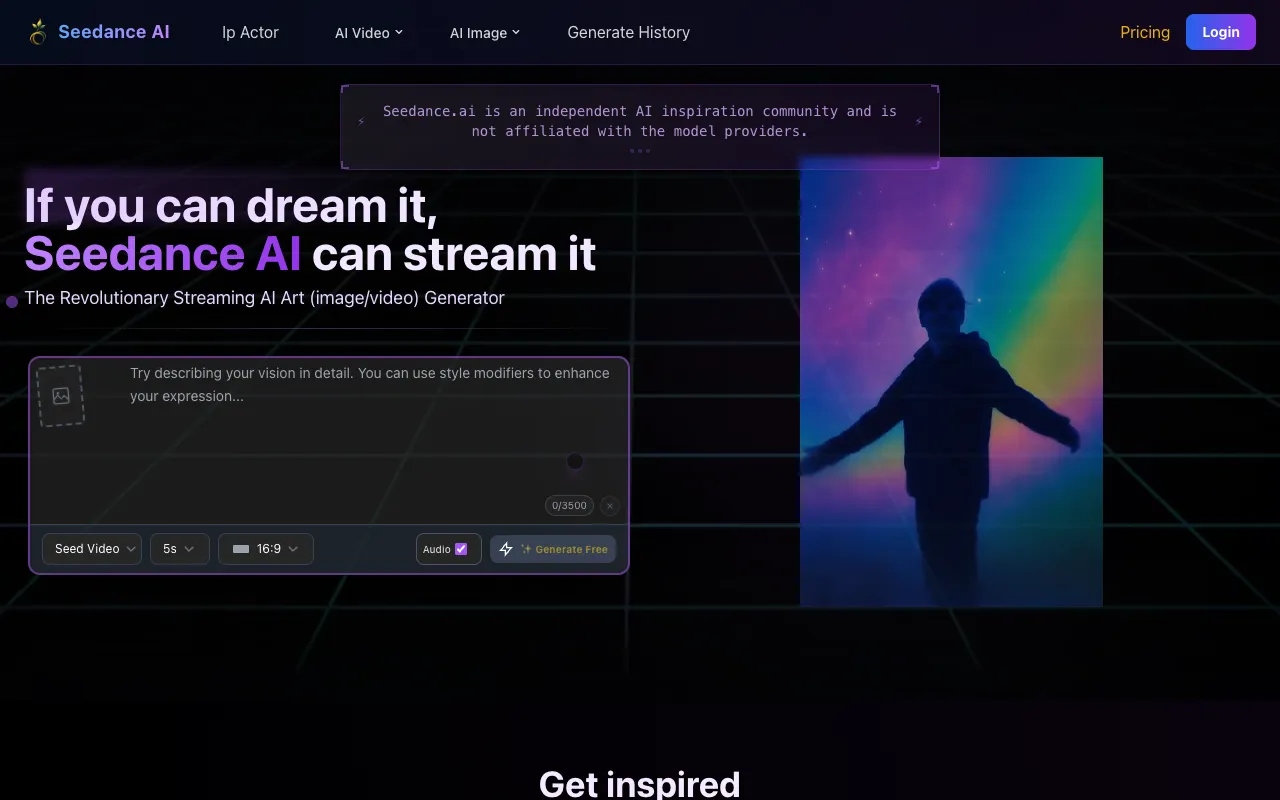
Task: Toggle the Audio checkbox off
Action: (461, 548)
